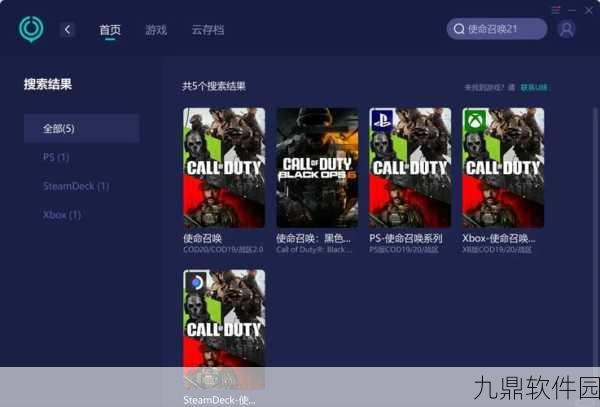
Task: Click the title PS-使命召唤系列
Action: [406, 238]
